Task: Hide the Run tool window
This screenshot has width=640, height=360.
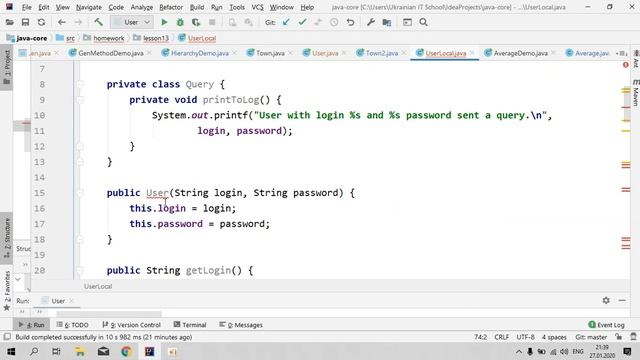Action: 622,300
